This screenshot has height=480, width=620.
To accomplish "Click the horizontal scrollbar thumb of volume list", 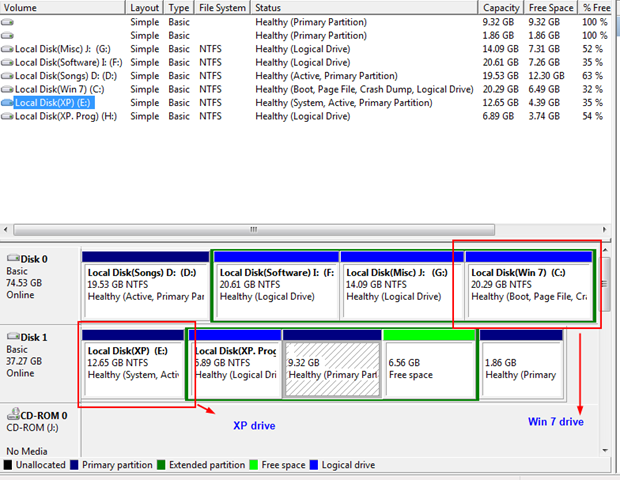I will coord(254,229).
